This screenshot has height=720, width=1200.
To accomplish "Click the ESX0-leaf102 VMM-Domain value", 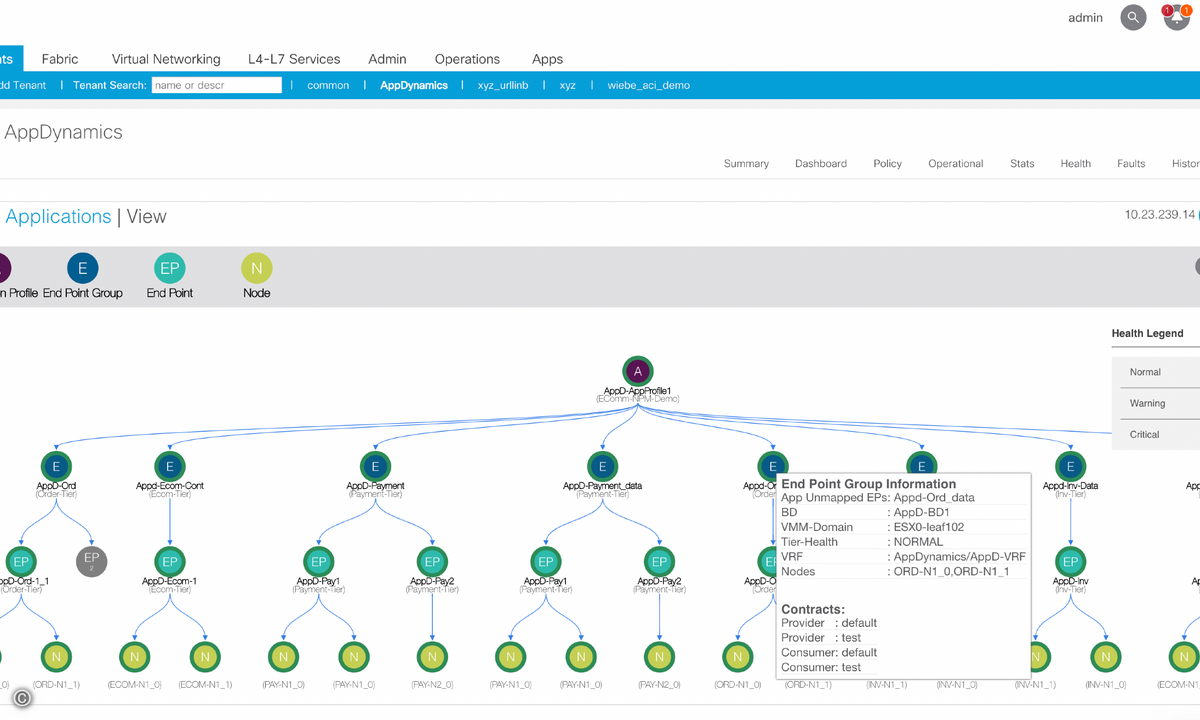I will pos(928,527).
